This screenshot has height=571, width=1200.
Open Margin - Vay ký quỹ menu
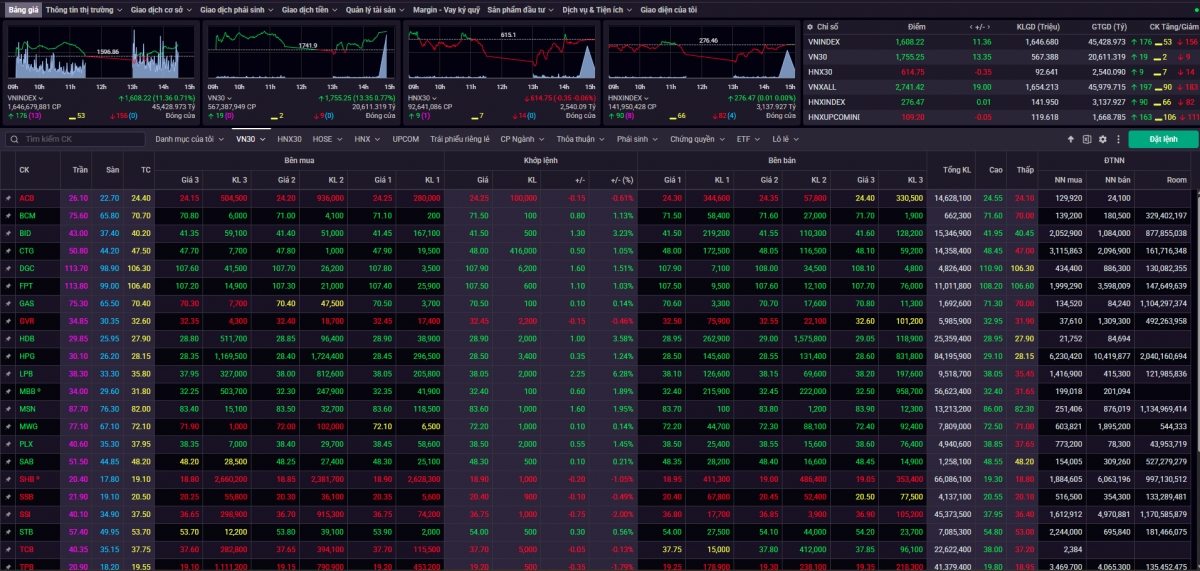446,9
